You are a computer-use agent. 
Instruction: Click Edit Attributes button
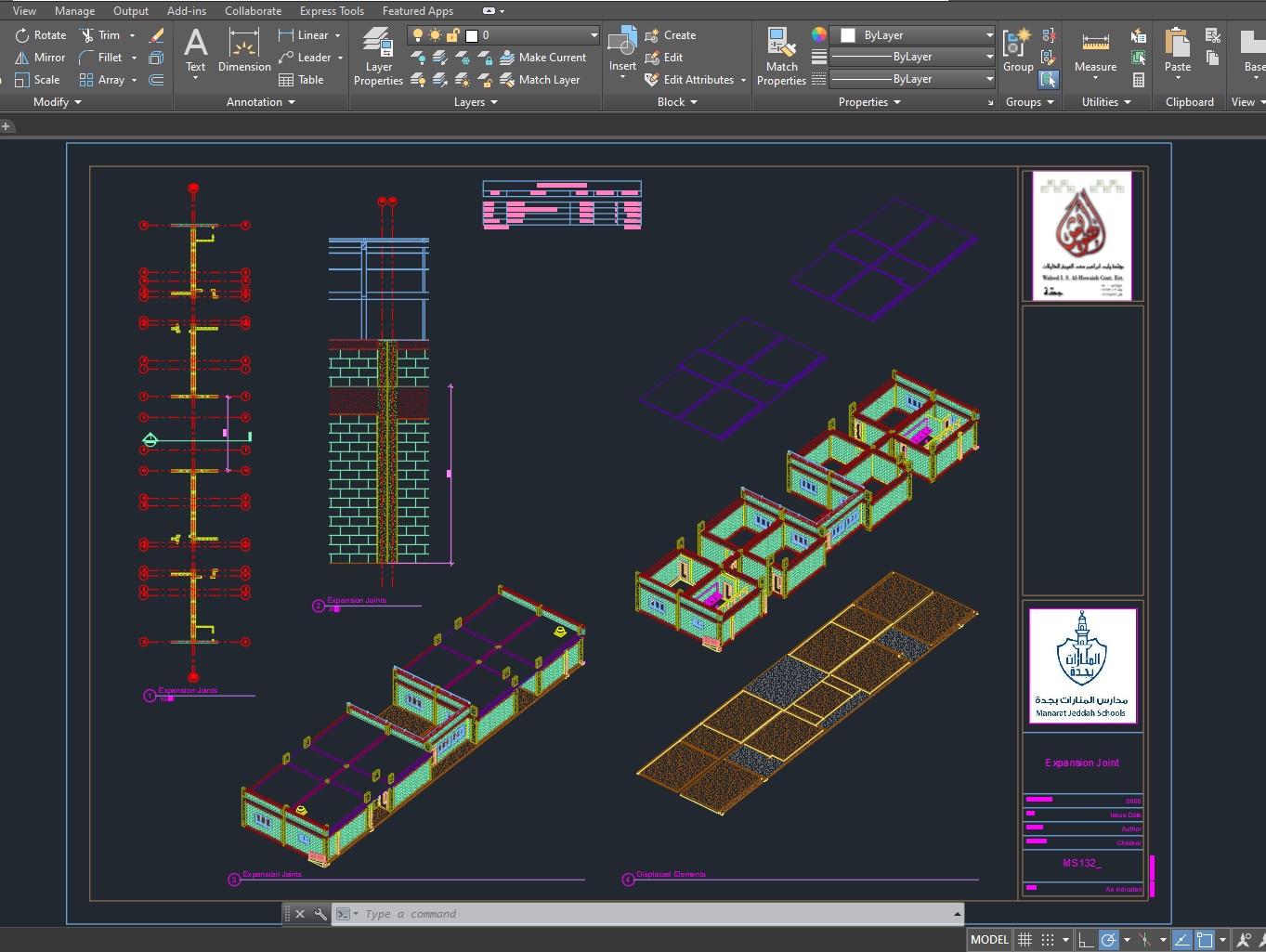689,80
